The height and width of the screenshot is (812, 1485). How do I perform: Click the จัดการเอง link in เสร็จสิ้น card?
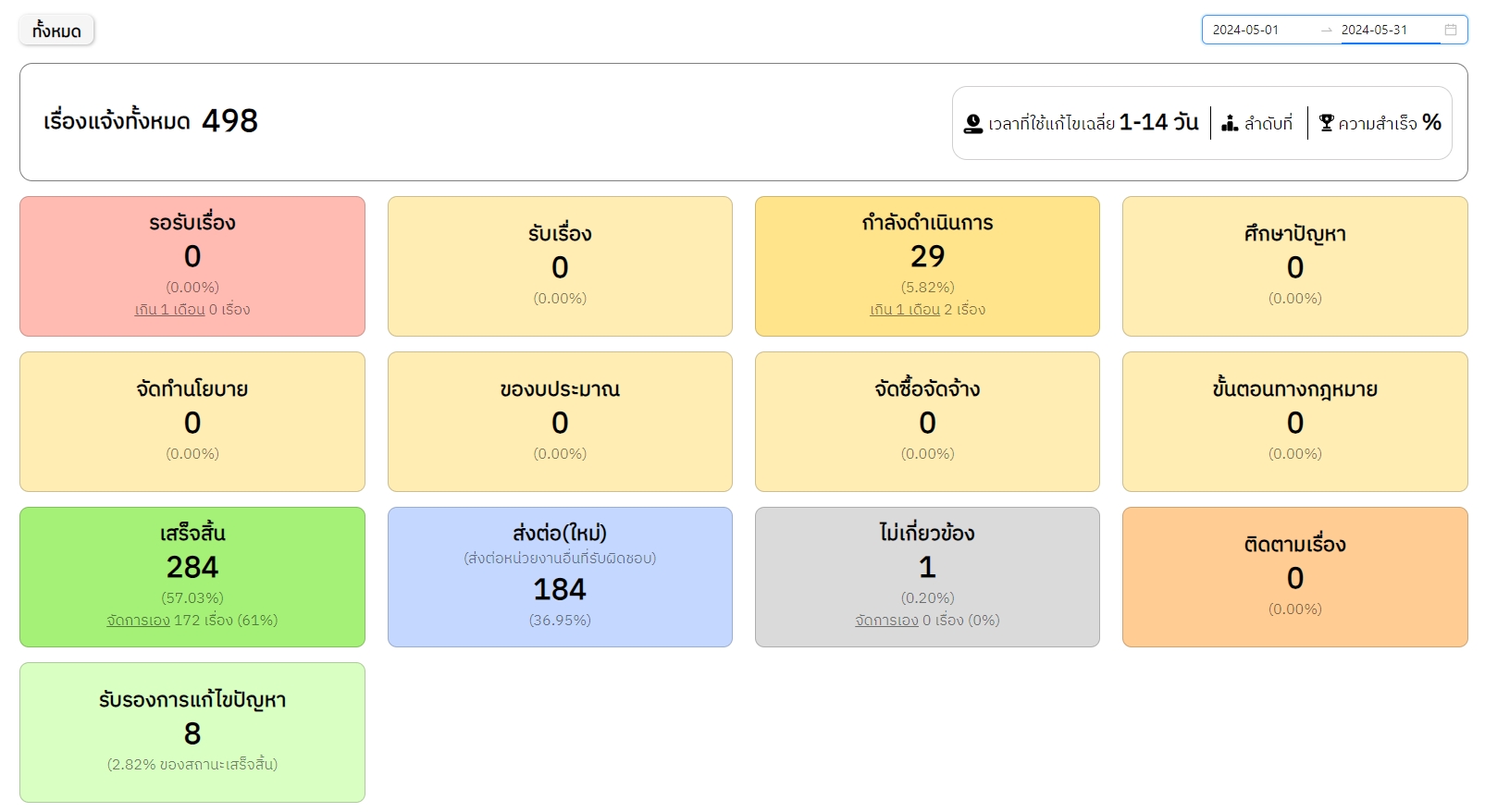[138, 621]
